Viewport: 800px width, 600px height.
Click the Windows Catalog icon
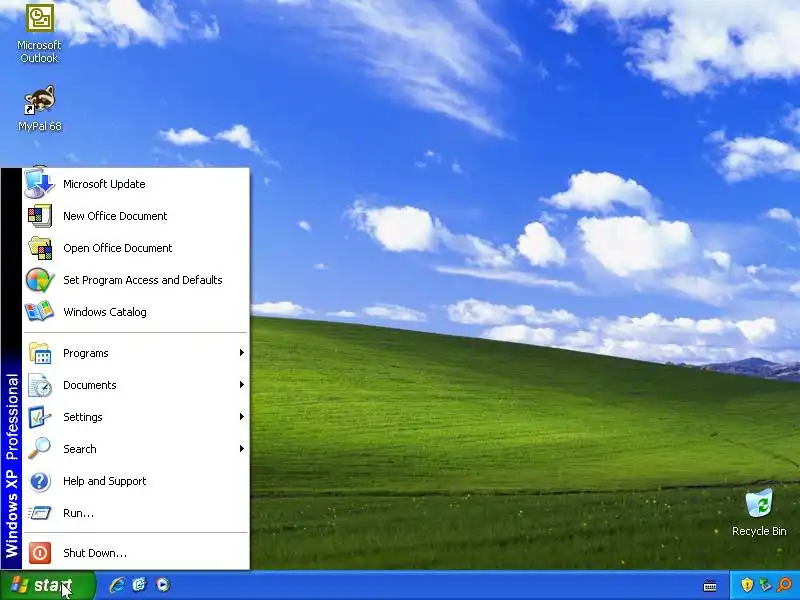pos(39,312)
